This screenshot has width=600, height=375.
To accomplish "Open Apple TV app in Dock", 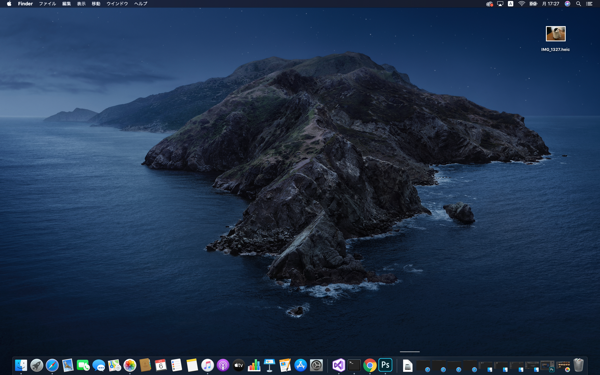I will tap(238, 365).
